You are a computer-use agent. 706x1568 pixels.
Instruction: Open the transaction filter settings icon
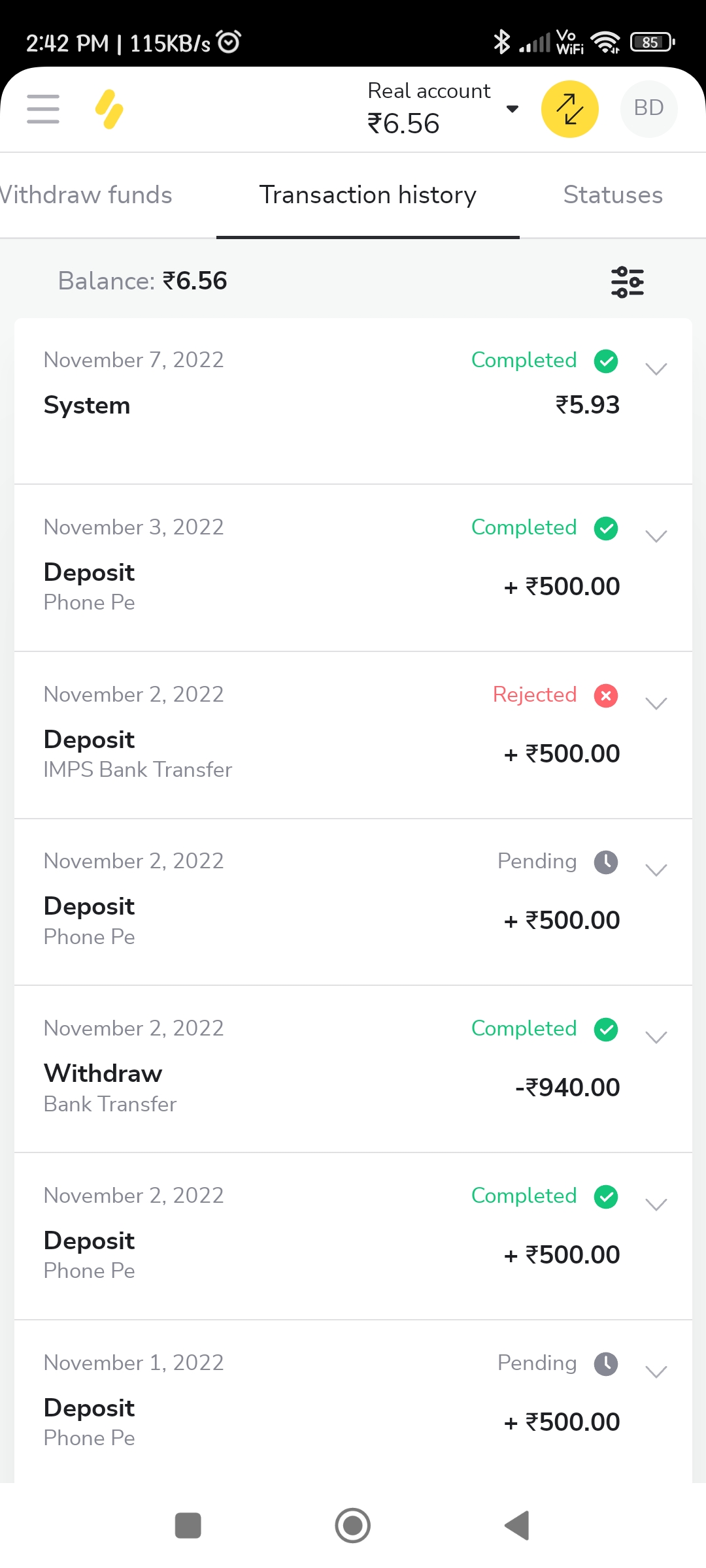[627, 282]
